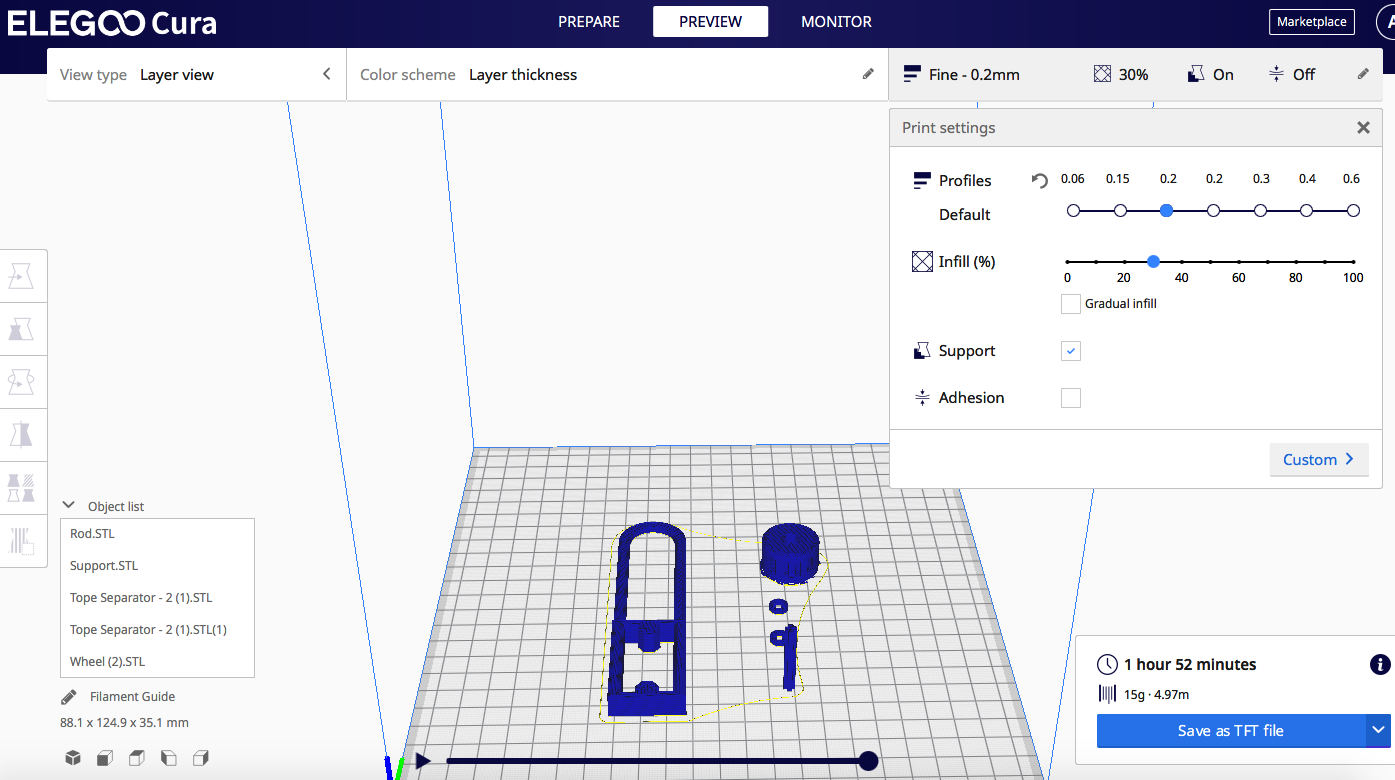Switch camera to the right side view cube
The width and height of the screenshot is (1395, 780).
(201, 758)
